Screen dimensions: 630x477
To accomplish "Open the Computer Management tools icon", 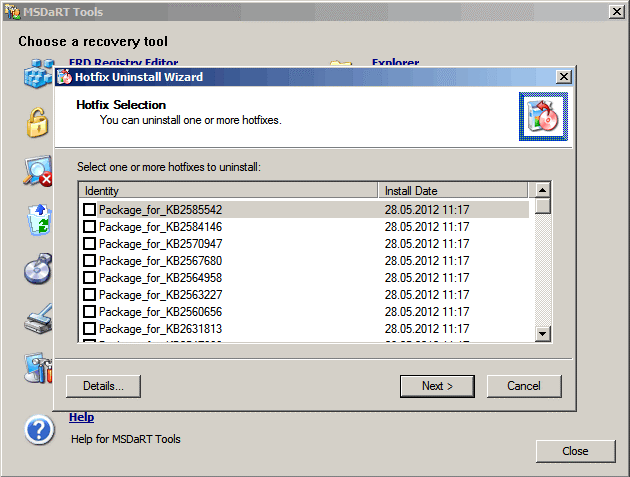I will pos(38,368).
